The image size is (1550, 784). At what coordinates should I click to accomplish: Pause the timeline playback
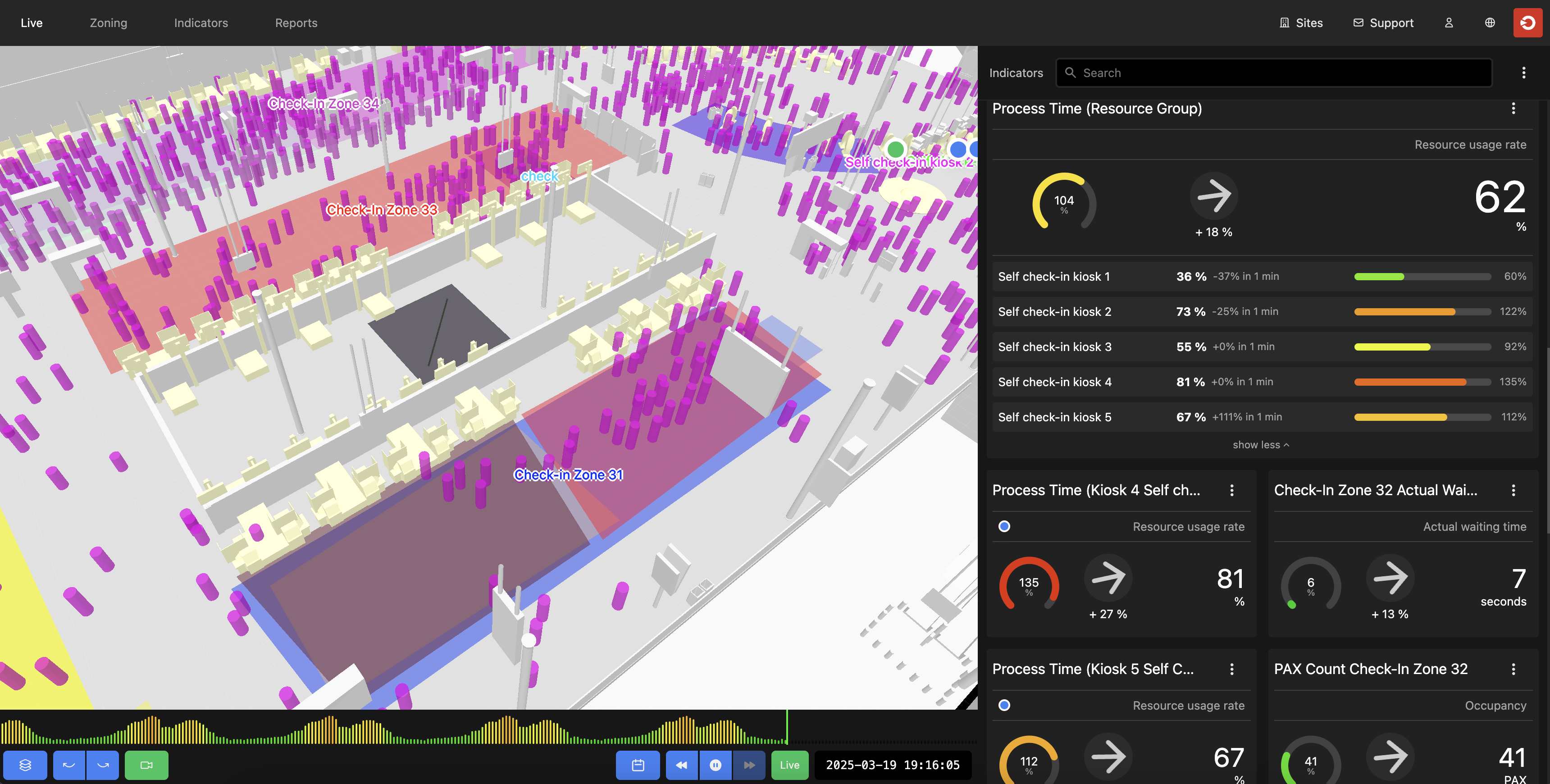pyautogui.click(x=716, y=765)
